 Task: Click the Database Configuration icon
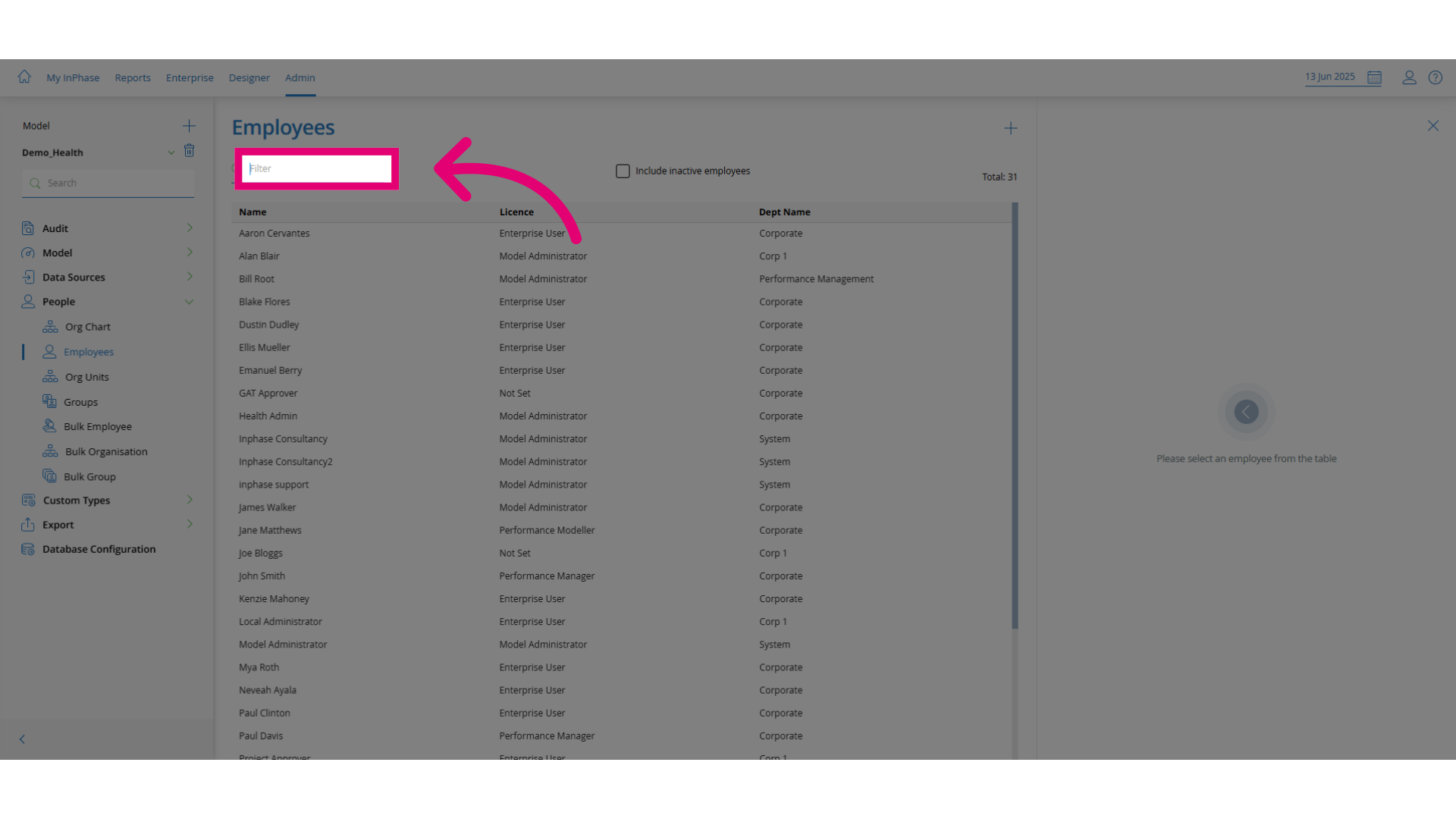click(x=28, y=549)
